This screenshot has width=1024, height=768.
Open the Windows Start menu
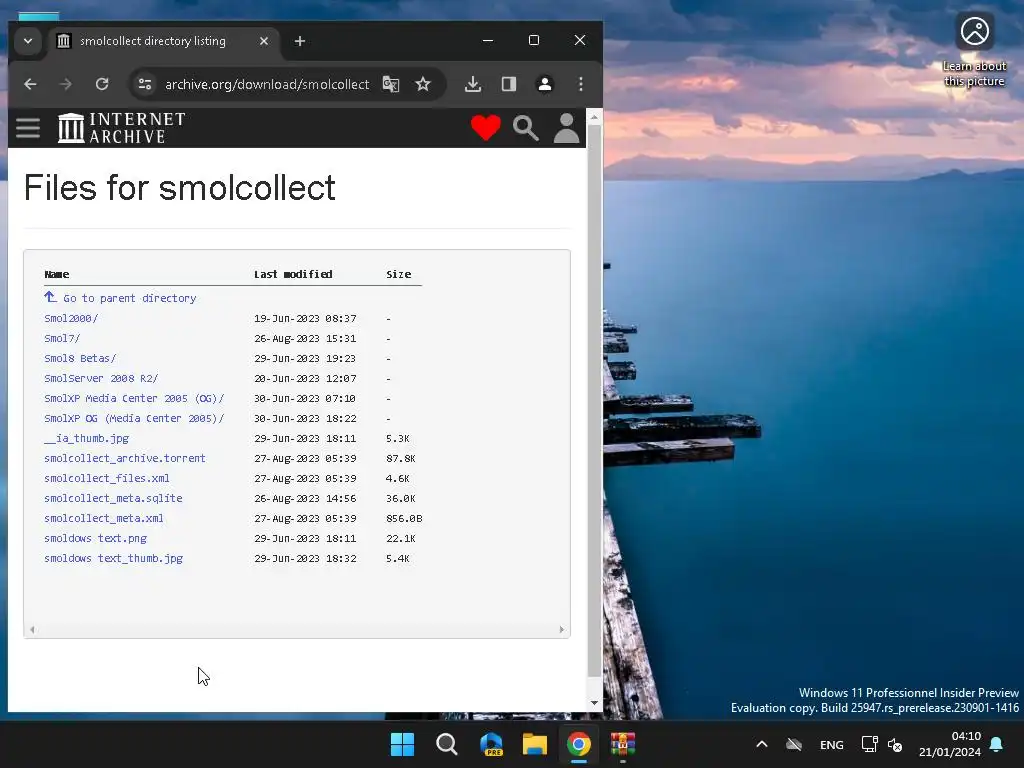[402, 744]
